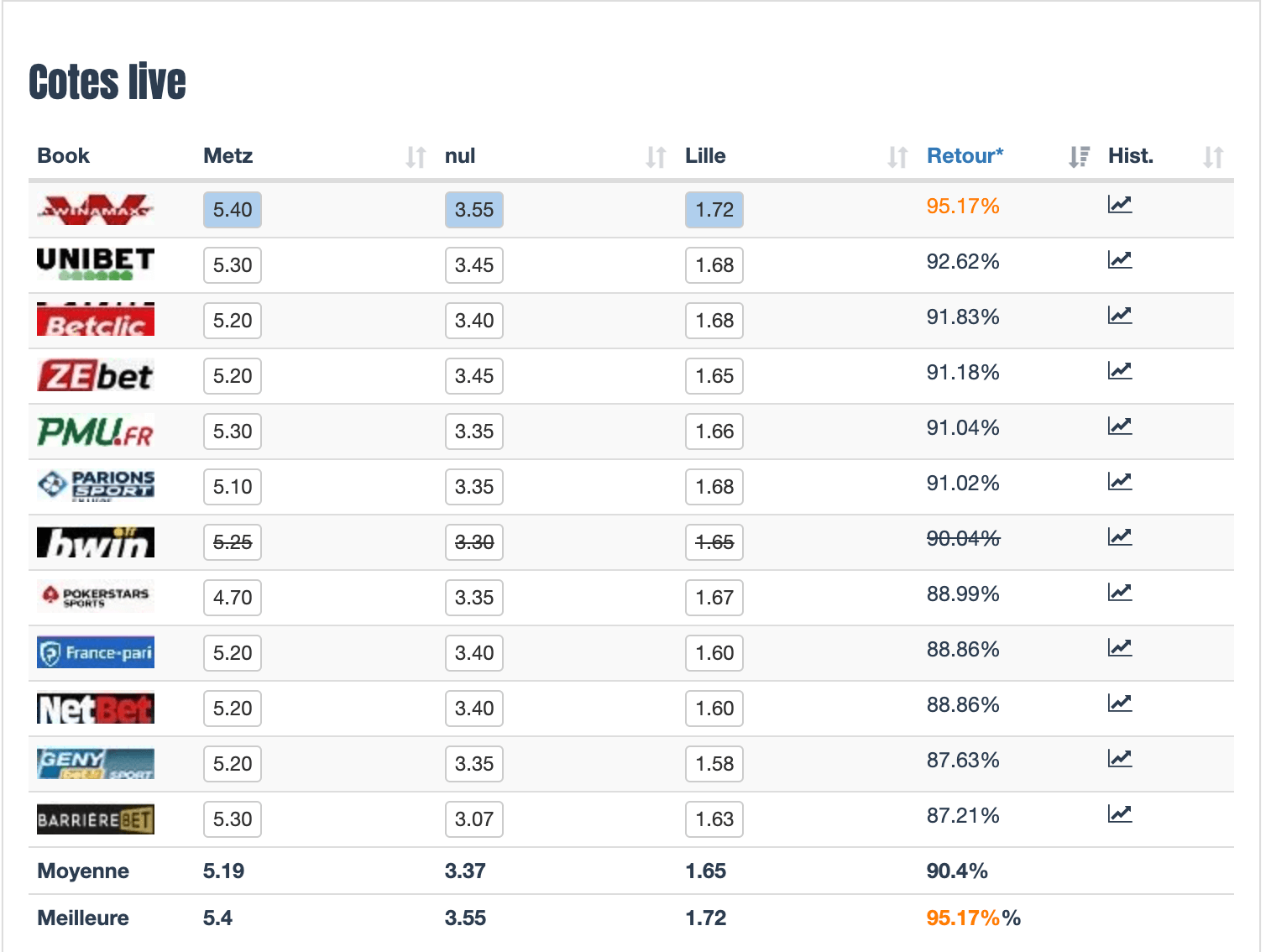Viewport: 1271px width, 952px height.
Task: Open odds history chart for bwin row
Action: tap(1120, 536)
